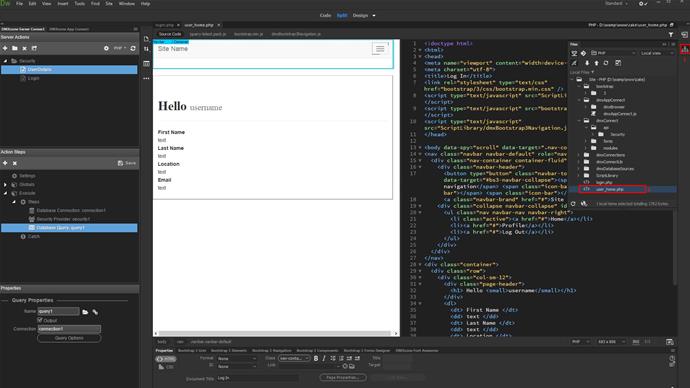Create new folder in Server Actions toolbar
The width and height of the screenshot is (690, 388).
tap(15, 48)
